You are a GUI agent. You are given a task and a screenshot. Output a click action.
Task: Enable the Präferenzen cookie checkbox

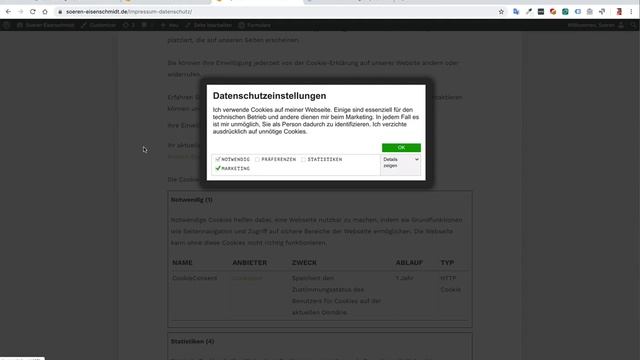pos(257,160)
